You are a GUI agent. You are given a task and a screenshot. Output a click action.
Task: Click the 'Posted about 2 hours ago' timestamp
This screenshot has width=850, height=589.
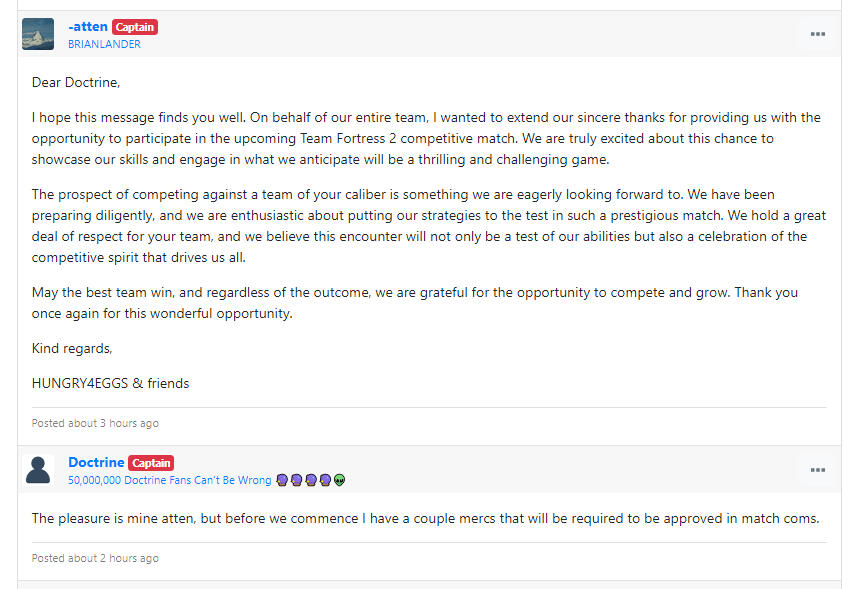tap(95, 558)
